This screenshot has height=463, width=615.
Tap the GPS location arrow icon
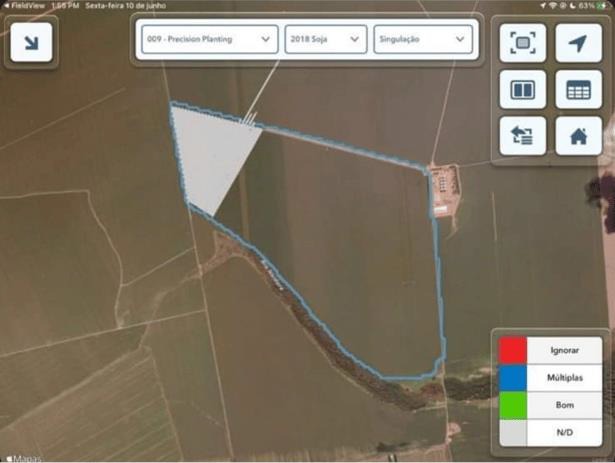tap(578, 43)
